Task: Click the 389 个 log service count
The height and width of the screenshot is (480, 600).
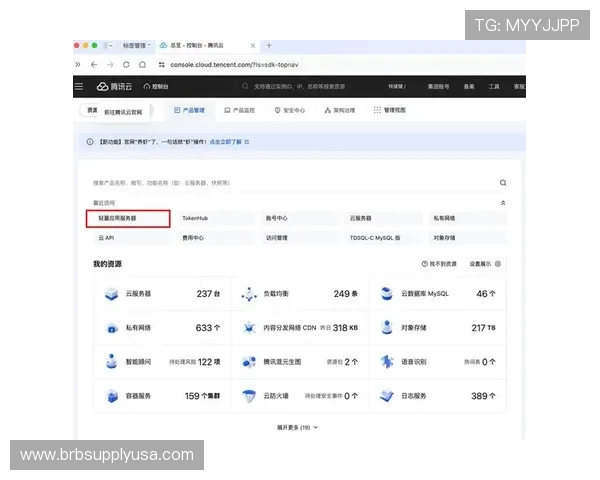Action: coord(483,396)
